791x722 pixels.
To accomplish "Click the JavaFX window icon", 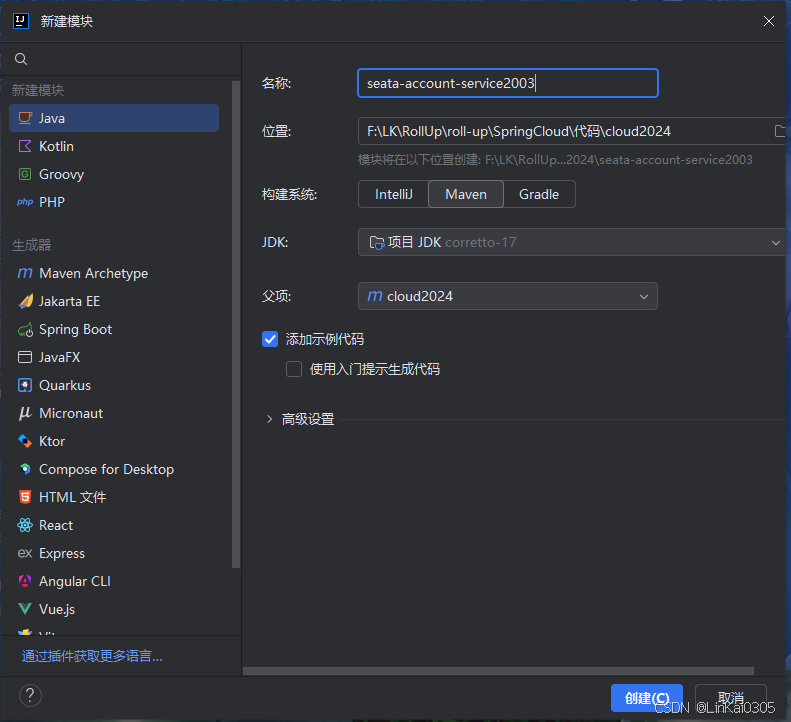I will [25, 357].
